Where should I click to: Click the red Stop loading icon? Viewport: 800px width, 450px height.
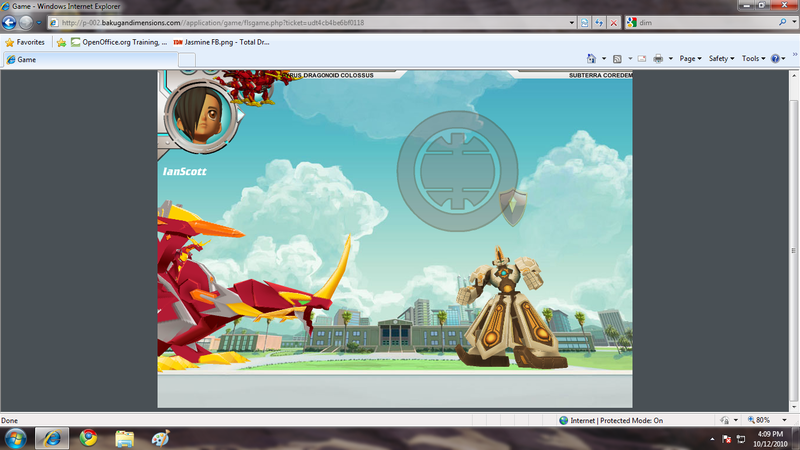613,22
